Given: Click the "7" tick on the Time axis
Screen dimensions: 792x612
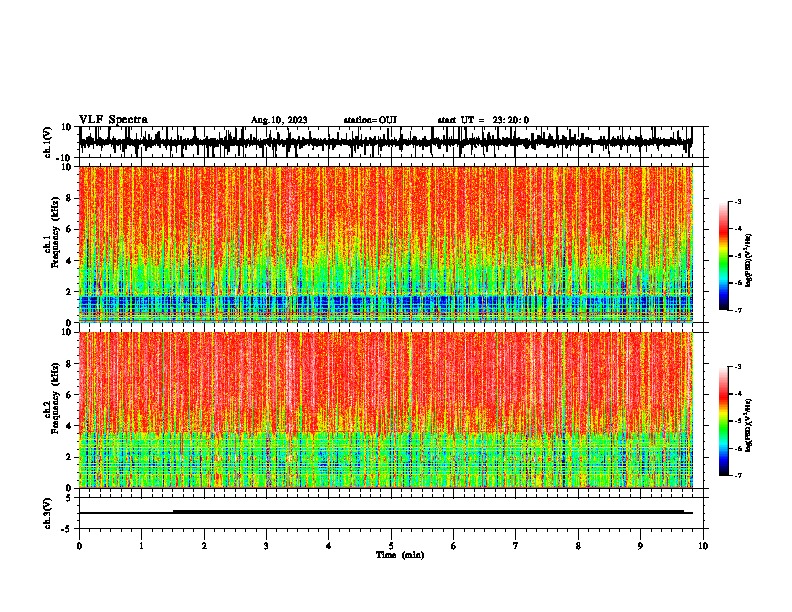Looking at the screenshot, I should pyautogui.click(x=516, y=546).
